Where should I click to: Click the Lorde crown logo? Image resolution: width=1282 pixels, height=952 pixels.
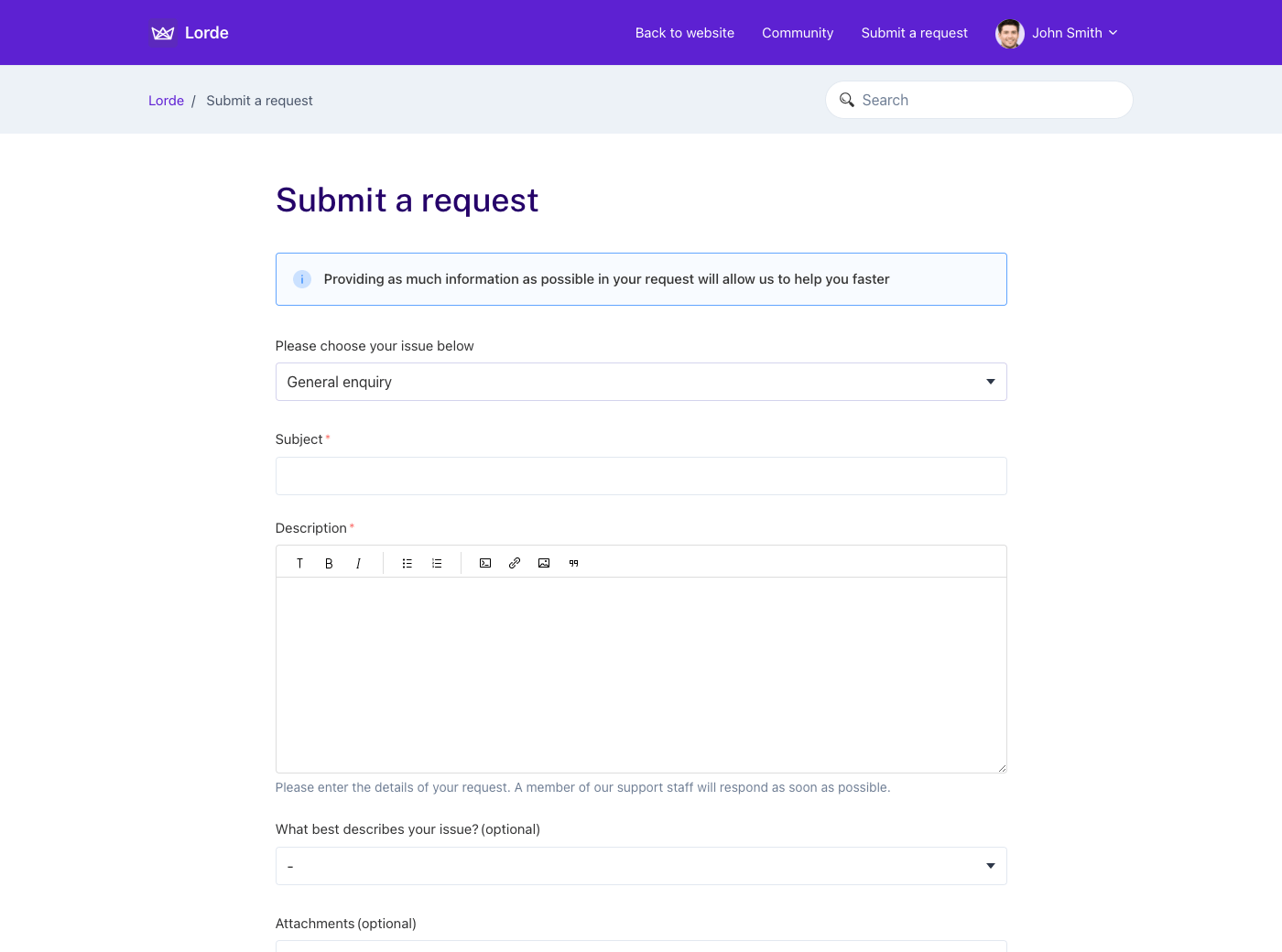pos(162,33)
